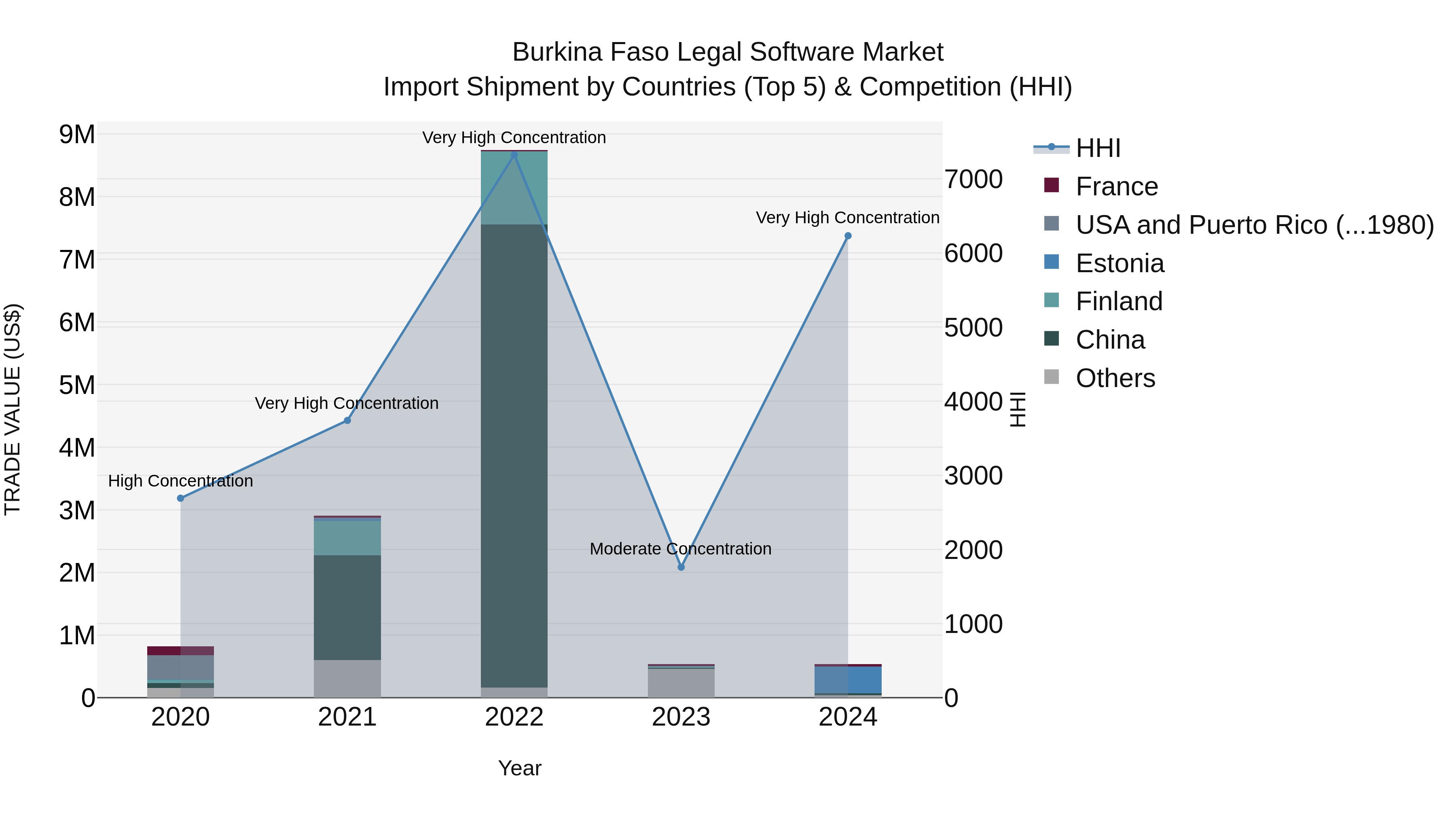
Task: Click the USA slate-gray legend swatch
Action: pos(1051,223)
